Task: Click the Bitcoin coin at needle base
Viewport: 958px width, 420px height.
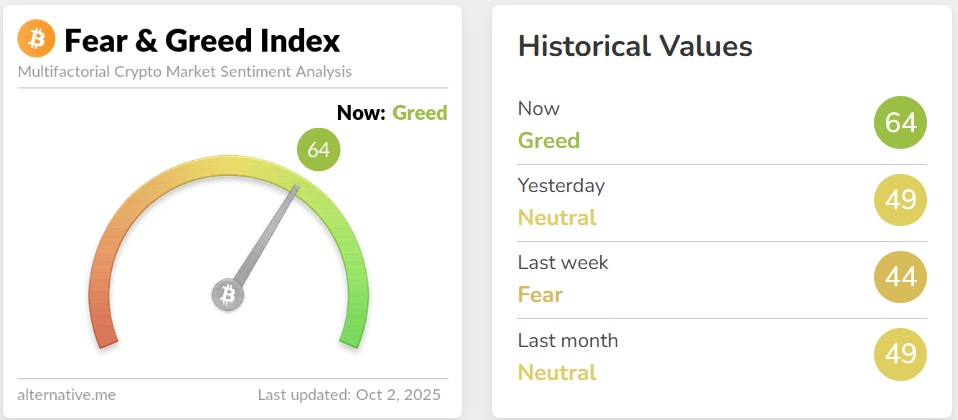Action: pos(227,295)
